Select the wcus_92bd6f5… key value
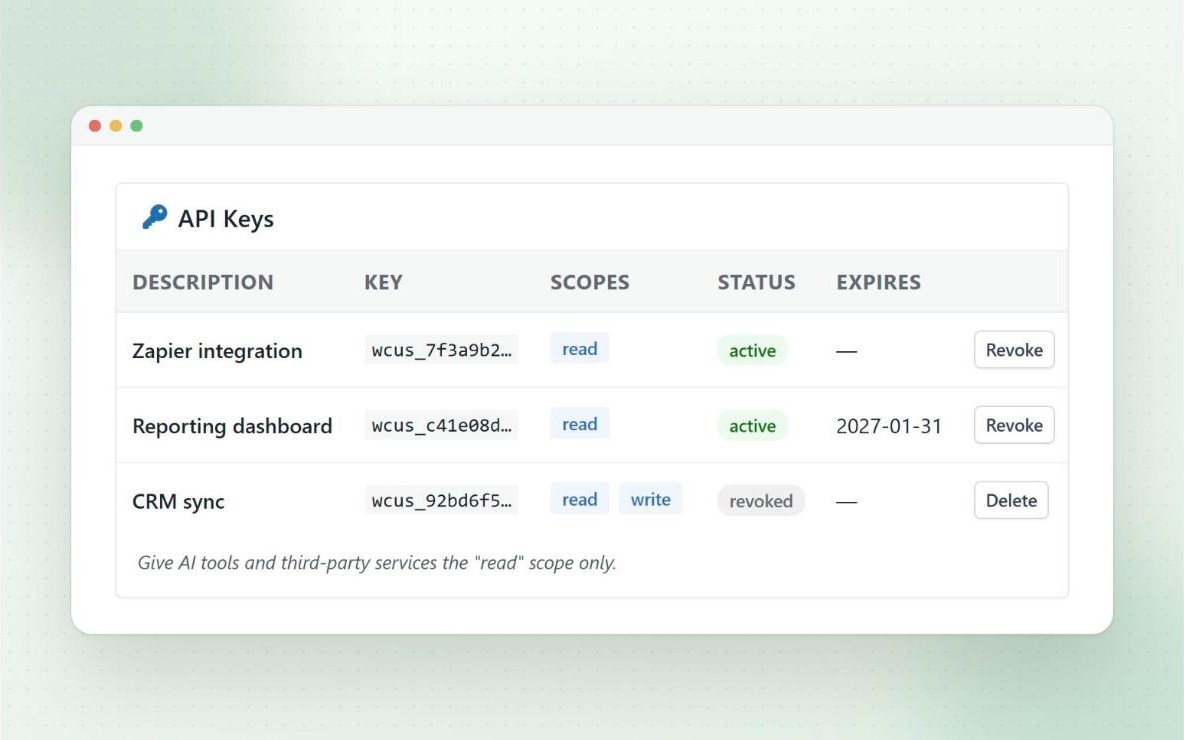Image resolution: width=1184 pixels, height=740 pixels. click(x=441, y=500)
